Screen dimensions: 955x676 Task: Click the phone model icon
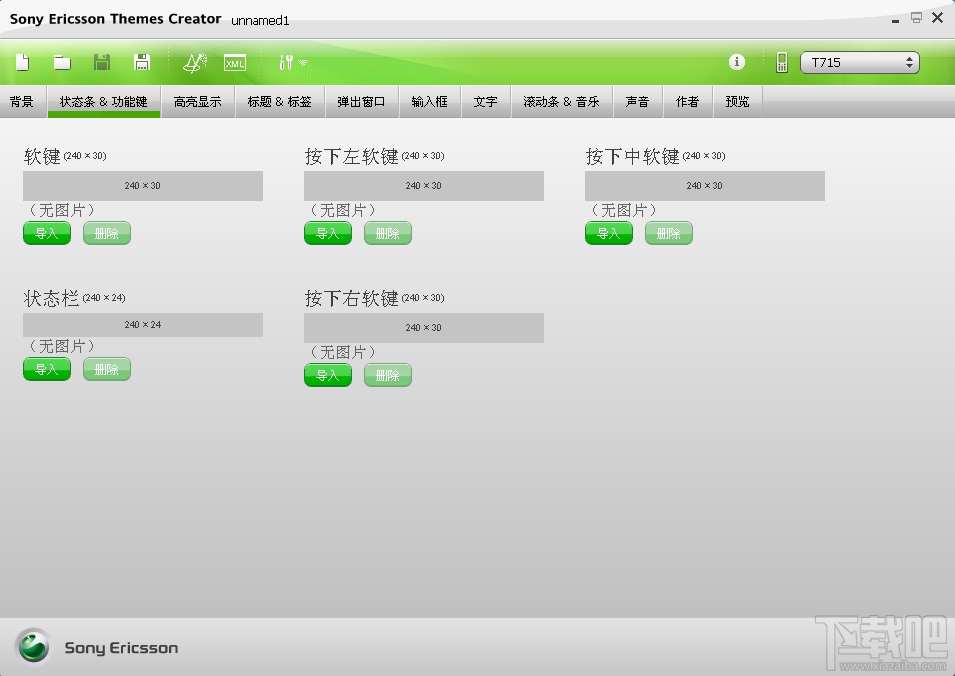[x=782, y=62]
